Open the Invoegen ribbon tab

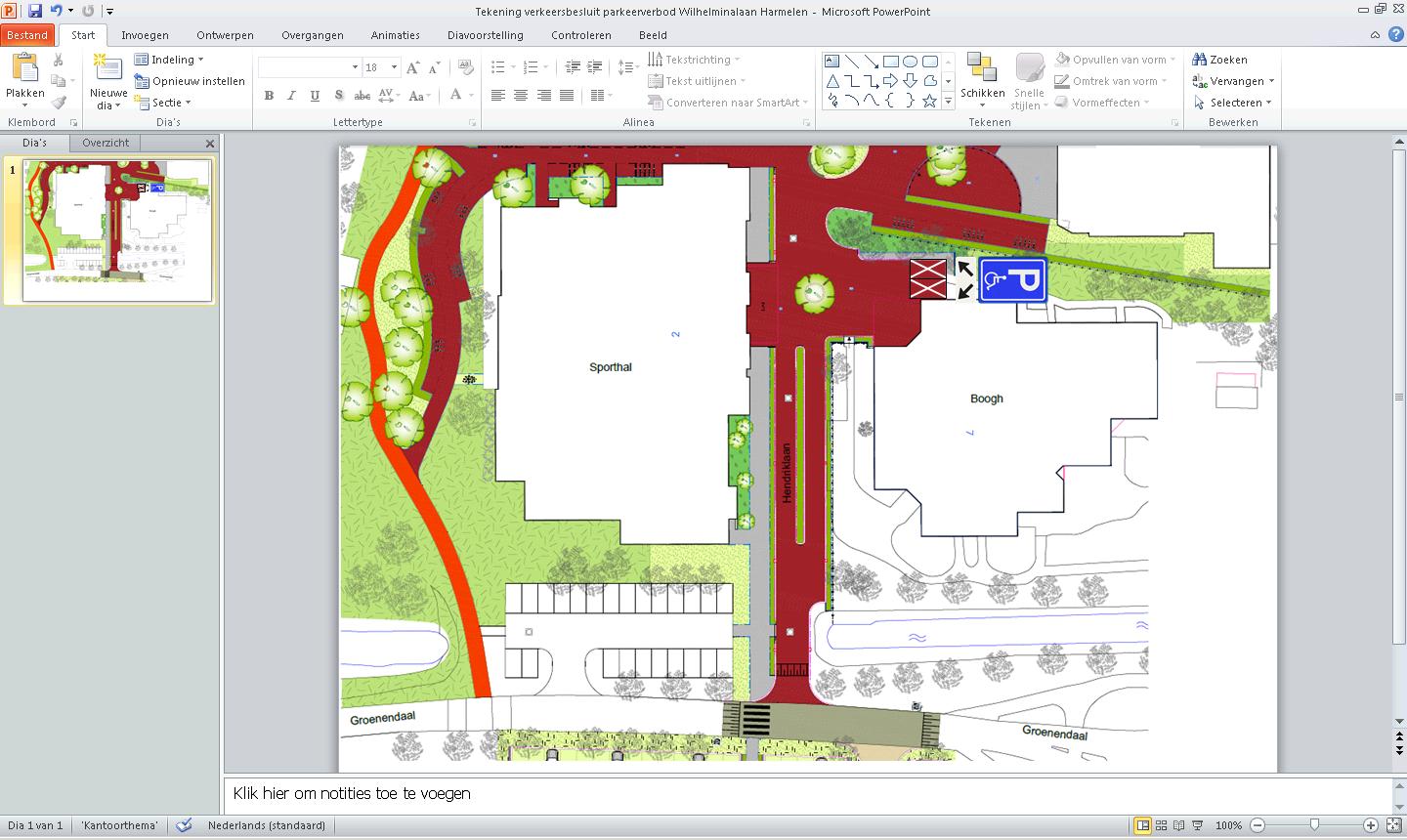145,35
